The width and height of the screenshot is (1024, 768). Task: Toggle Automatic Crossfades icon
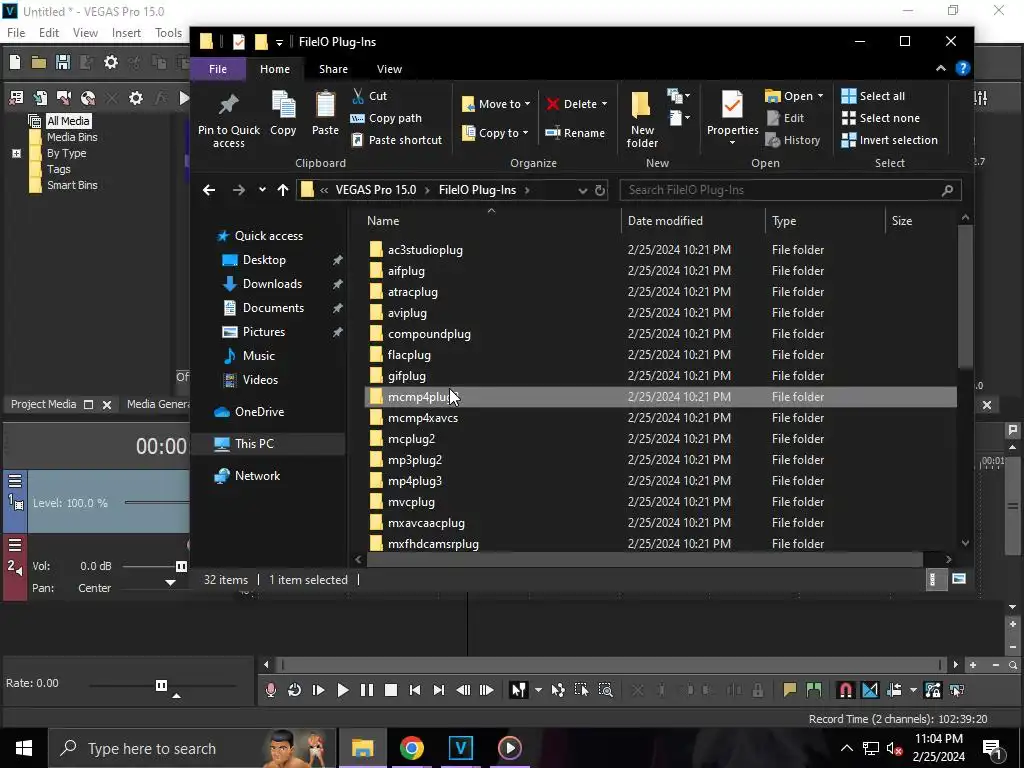tap(870, 690)
